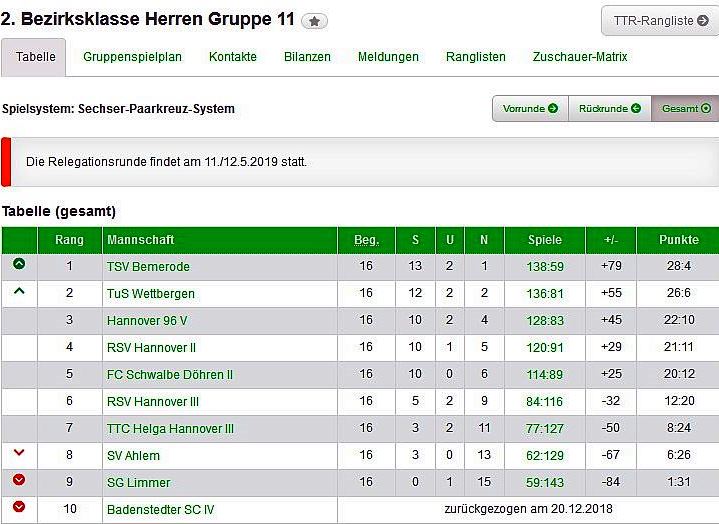Click the favorite star icon beside title
The width and height of the screenshot is (719, 524).
point(314,21)
